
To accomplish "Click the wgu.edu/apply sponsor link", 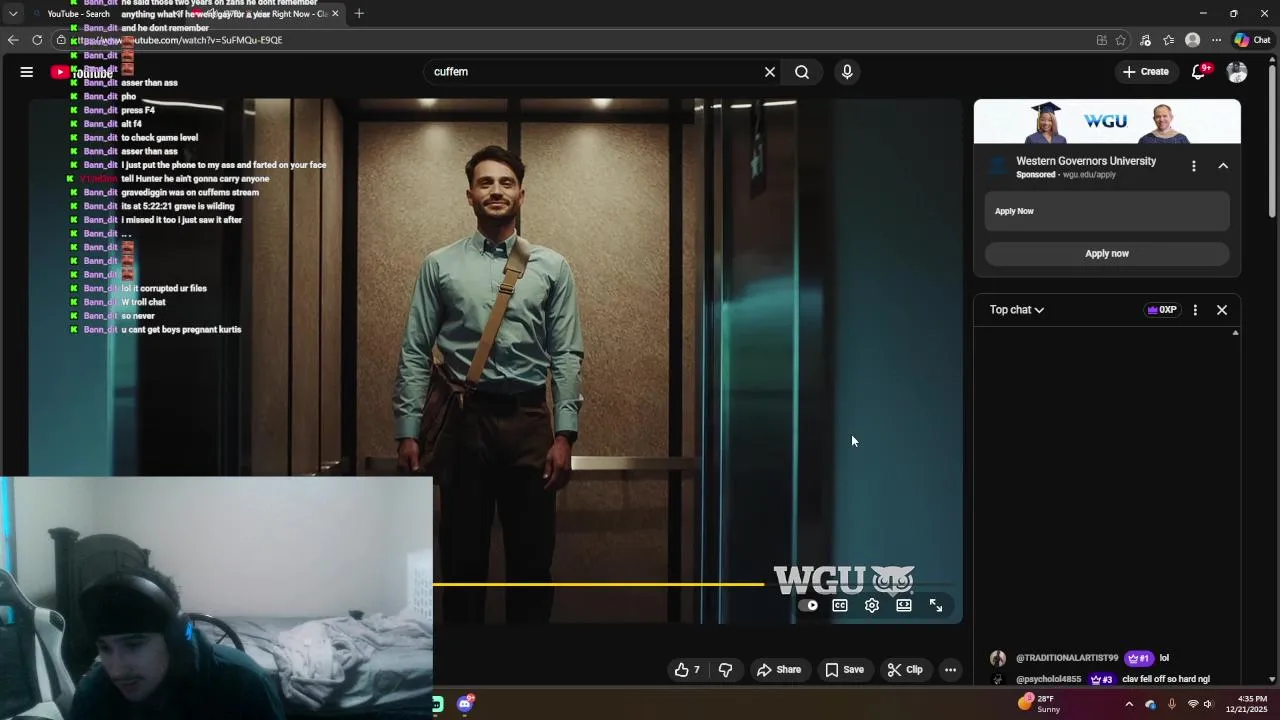I will (x=1089, y=175).
